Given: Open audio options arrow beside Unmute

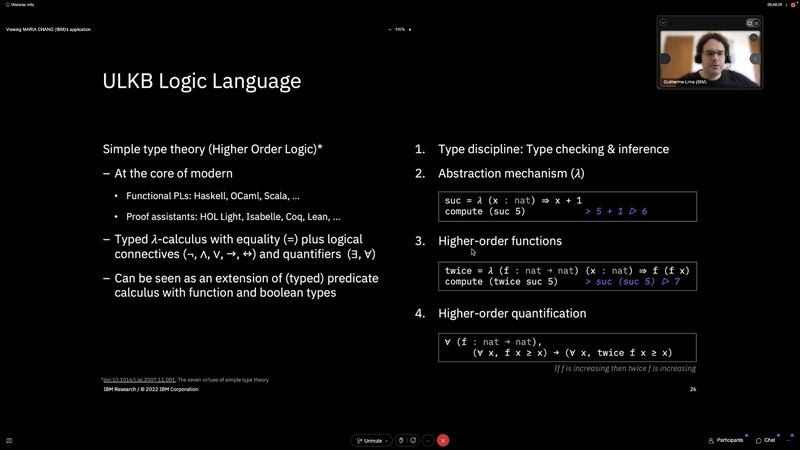Looking at the screenshot, I should click(388, 440).
